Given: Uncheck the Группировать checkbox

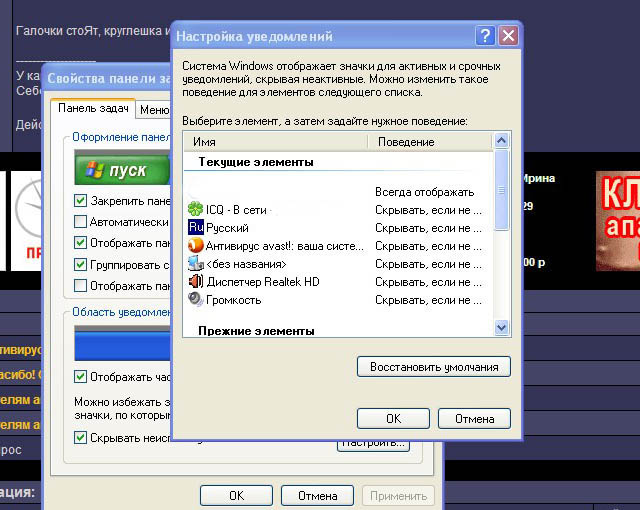Looking at the screenshot, I should click(81, 265).
